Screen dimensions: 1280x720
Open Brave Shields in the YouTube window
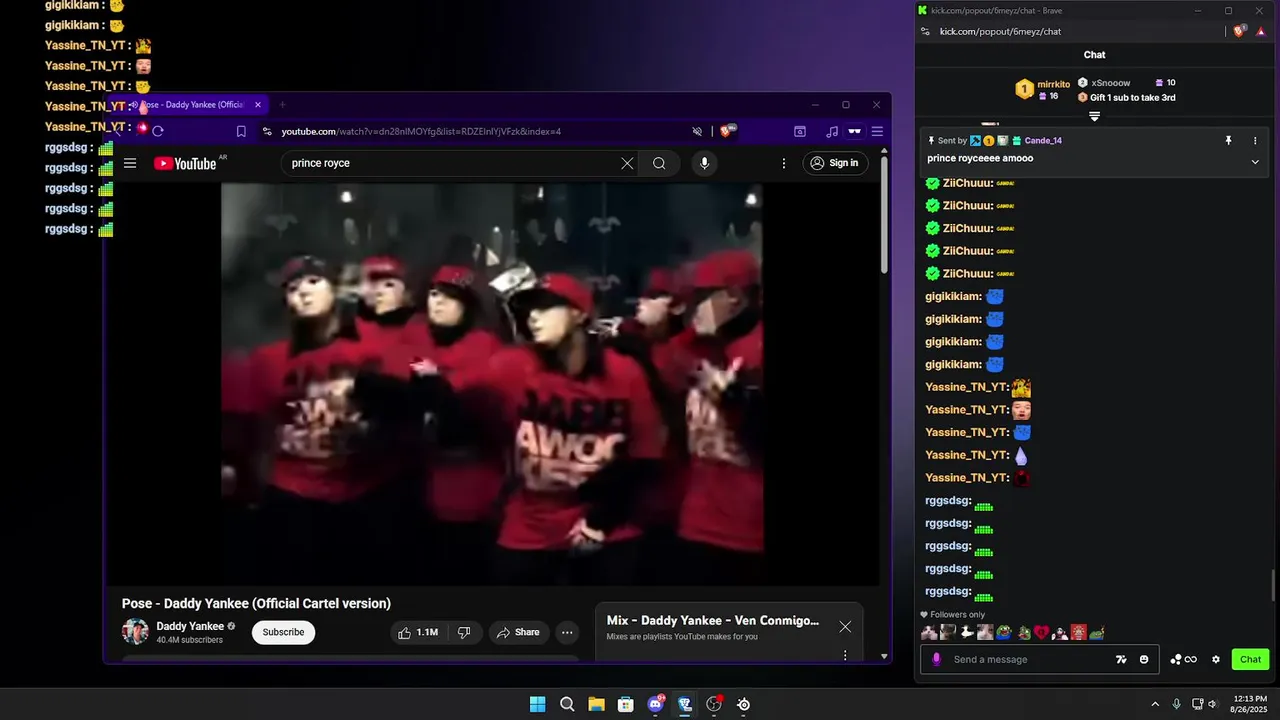[x=728, y=131]
